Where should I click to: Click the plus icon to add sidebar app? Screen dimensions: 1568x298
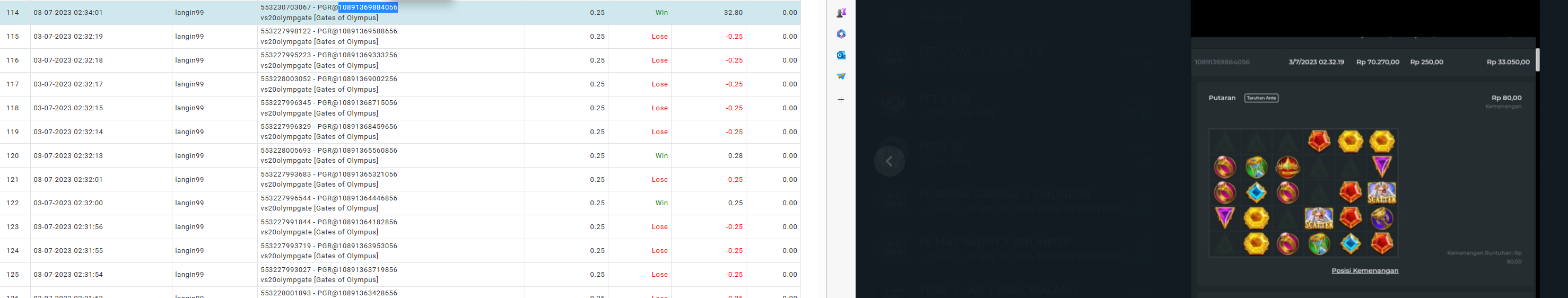[841, 99]
